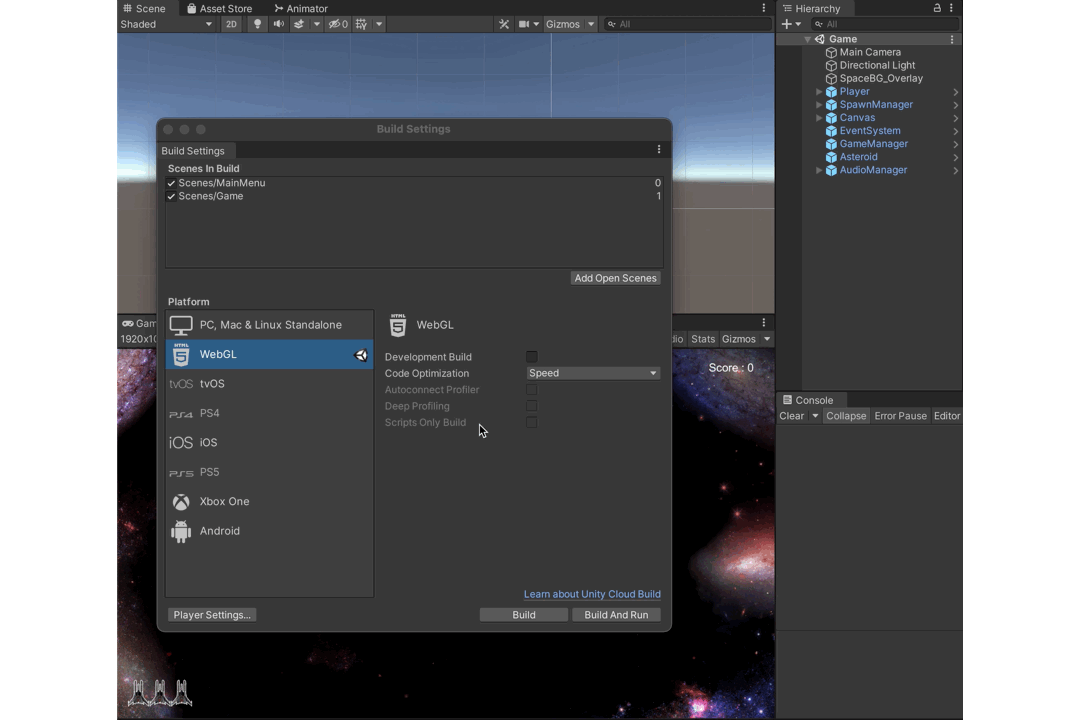Expand the Player object in Hierarchy
Viewport: 1080px width, 720px height.
pyautogui.click(x=819, y=92)
